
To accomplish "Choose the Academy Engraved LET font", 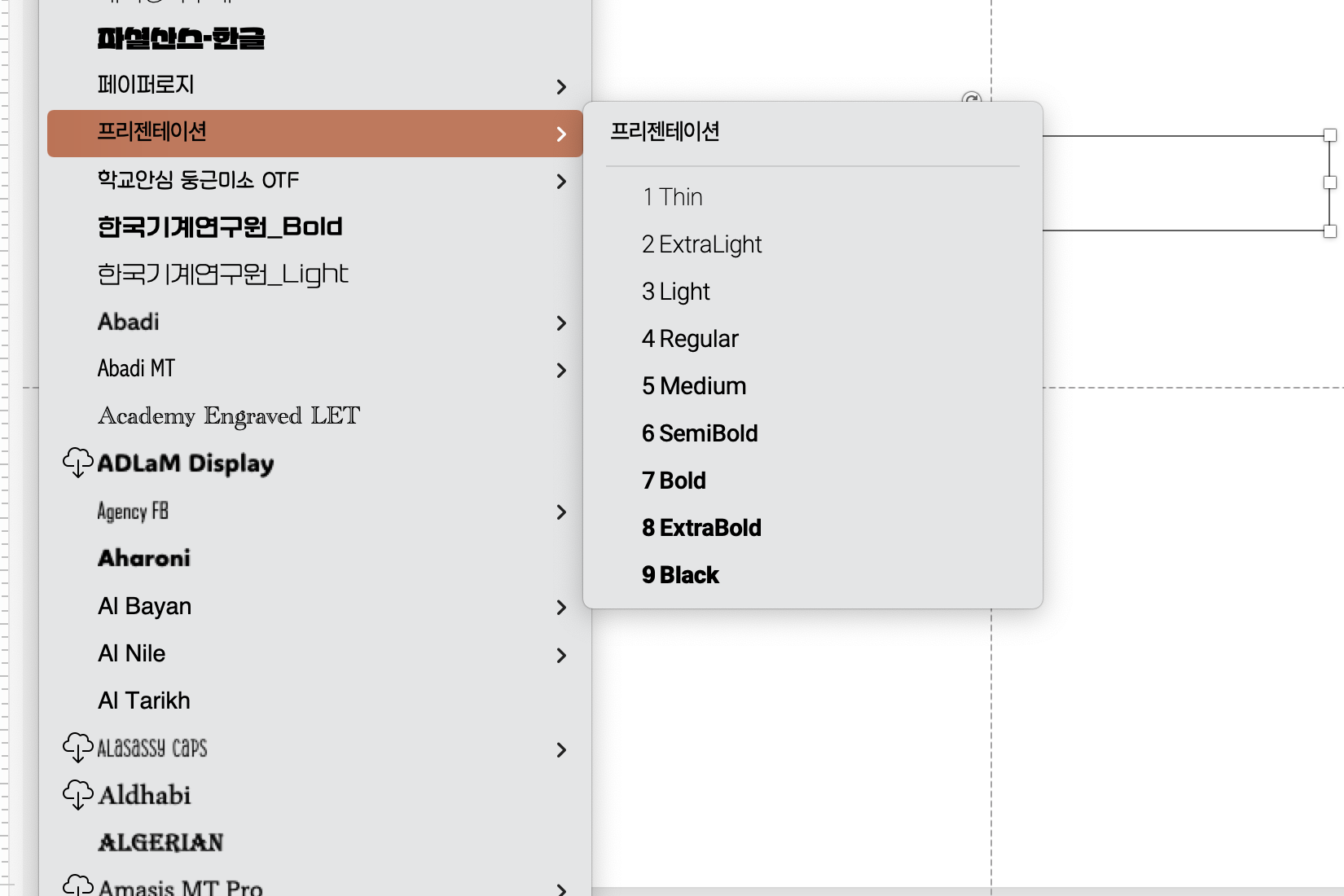I will [x=229, y=416].
